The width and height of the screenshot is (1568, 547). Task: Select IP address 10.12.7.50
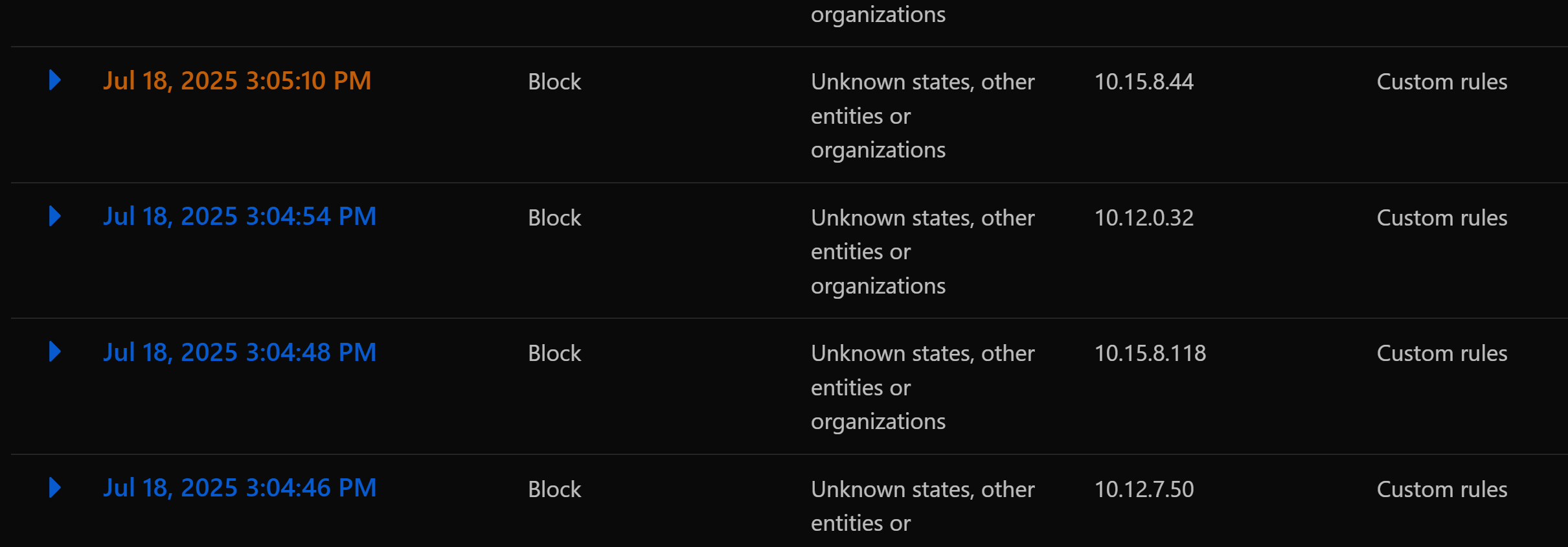[x=1144, y=489]
